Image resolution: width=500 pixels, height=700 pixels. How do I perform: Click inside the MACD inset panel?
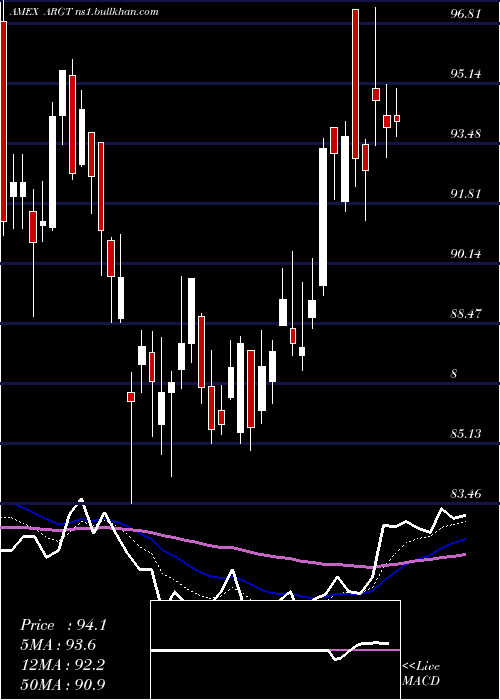[275, 650]
